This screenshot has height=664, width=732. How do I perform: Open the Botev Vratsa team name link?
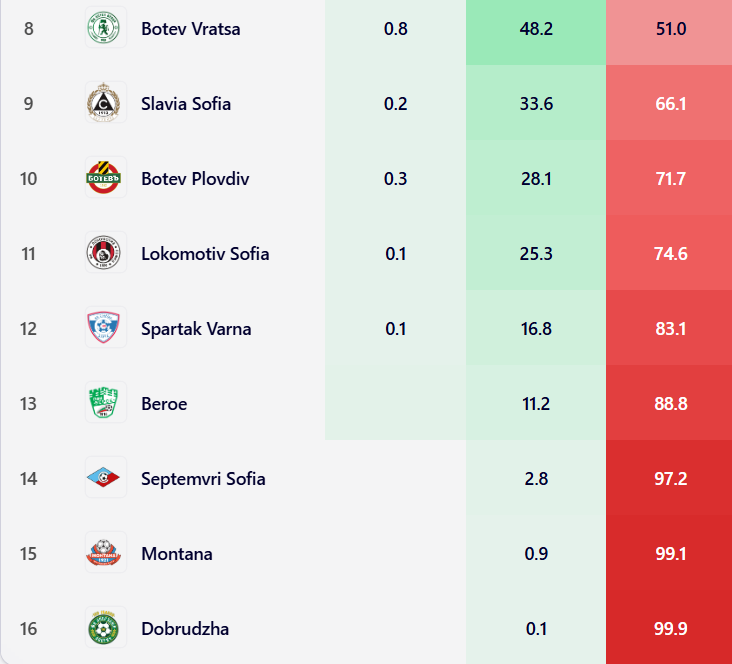pos(190,29)
